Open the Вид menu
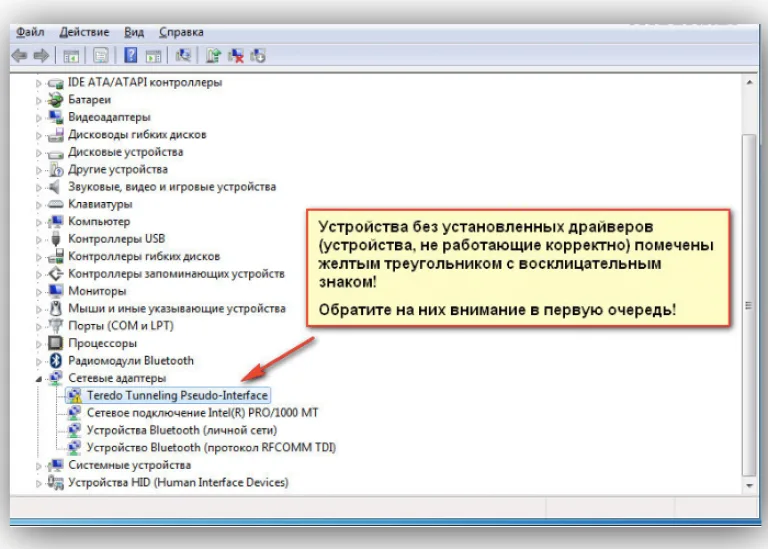 (x=134, y=32)
